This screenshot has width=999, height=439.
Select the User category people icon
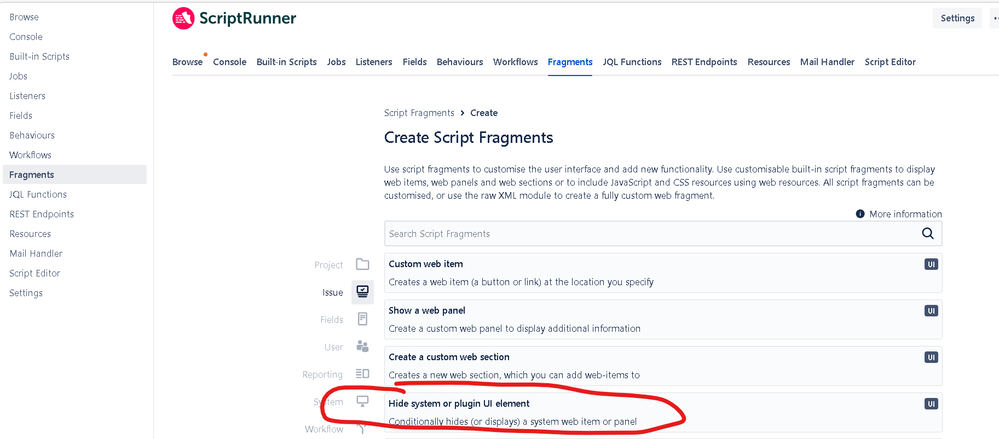click(363, 347)
